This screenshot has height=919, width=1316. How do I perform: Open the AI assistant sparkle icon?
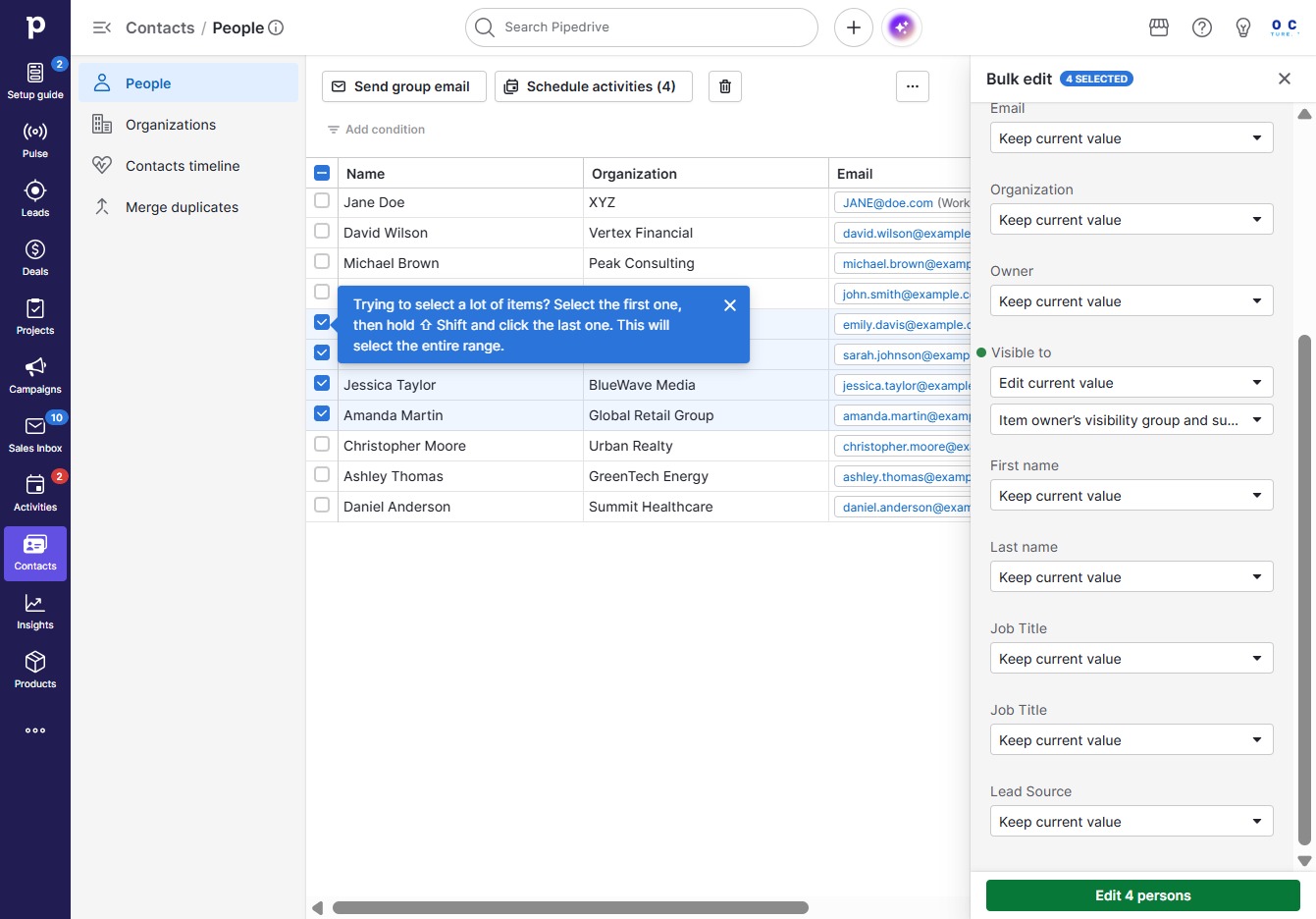(x=902, y=27)
